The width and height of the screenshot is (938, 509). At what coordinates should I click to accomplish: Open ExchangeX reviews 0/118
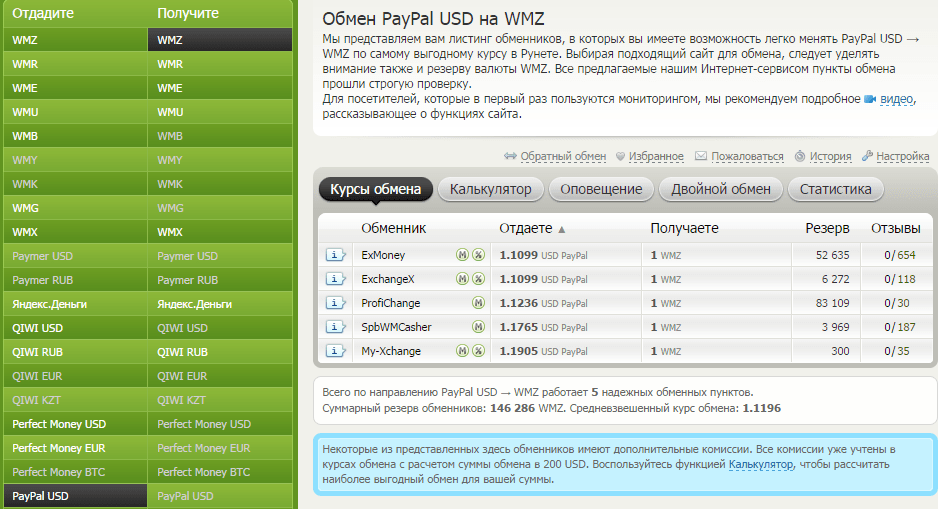point(900,279)
